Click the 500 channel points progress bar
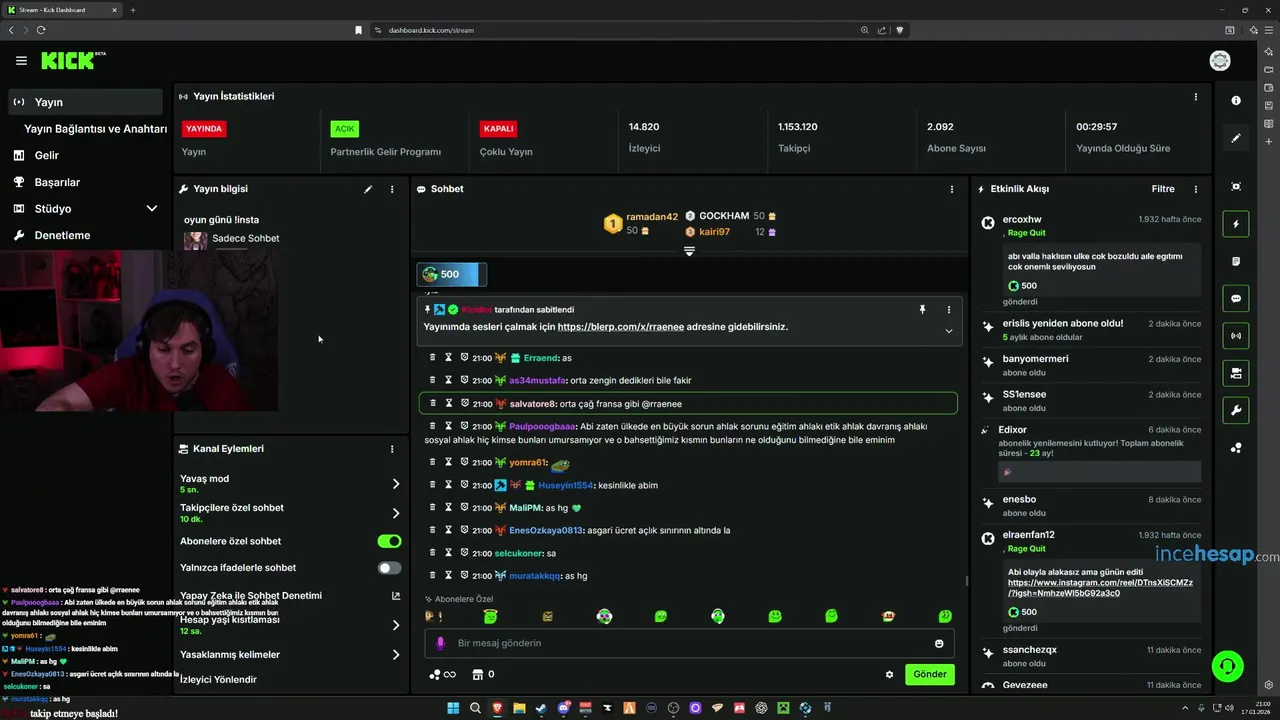The width and height of the screenshot is (1280, 720). click(452, 274)
